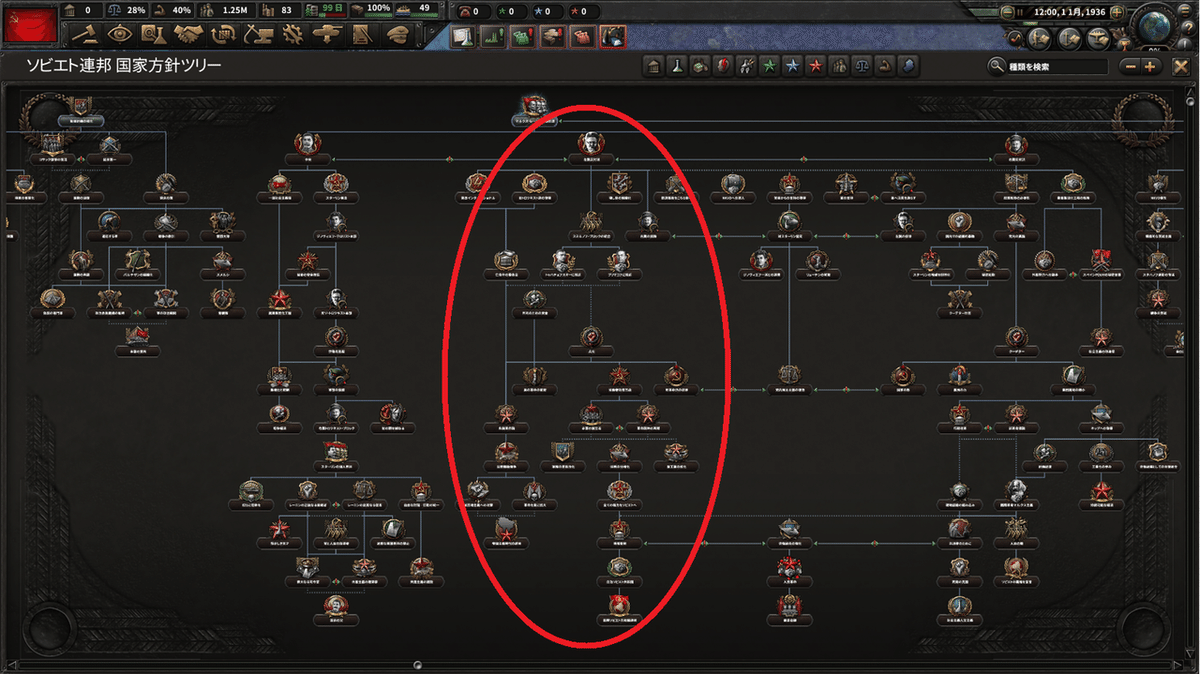Click the red telephone counter icon

(463, 12)
